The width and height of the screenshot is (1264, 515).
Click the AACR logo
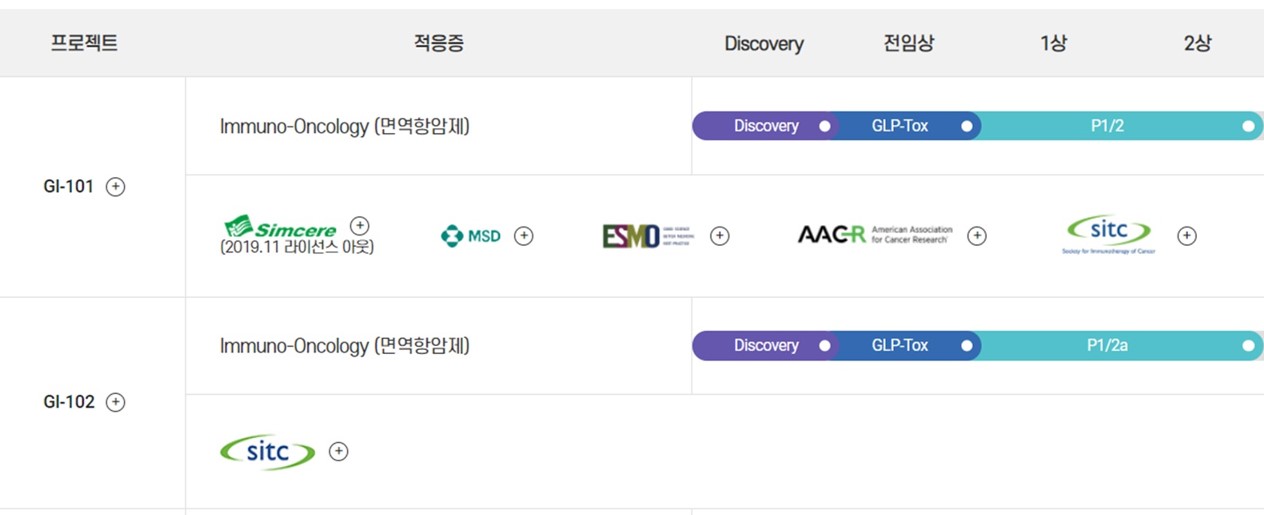pyautogui.click(x=875, y=235)
